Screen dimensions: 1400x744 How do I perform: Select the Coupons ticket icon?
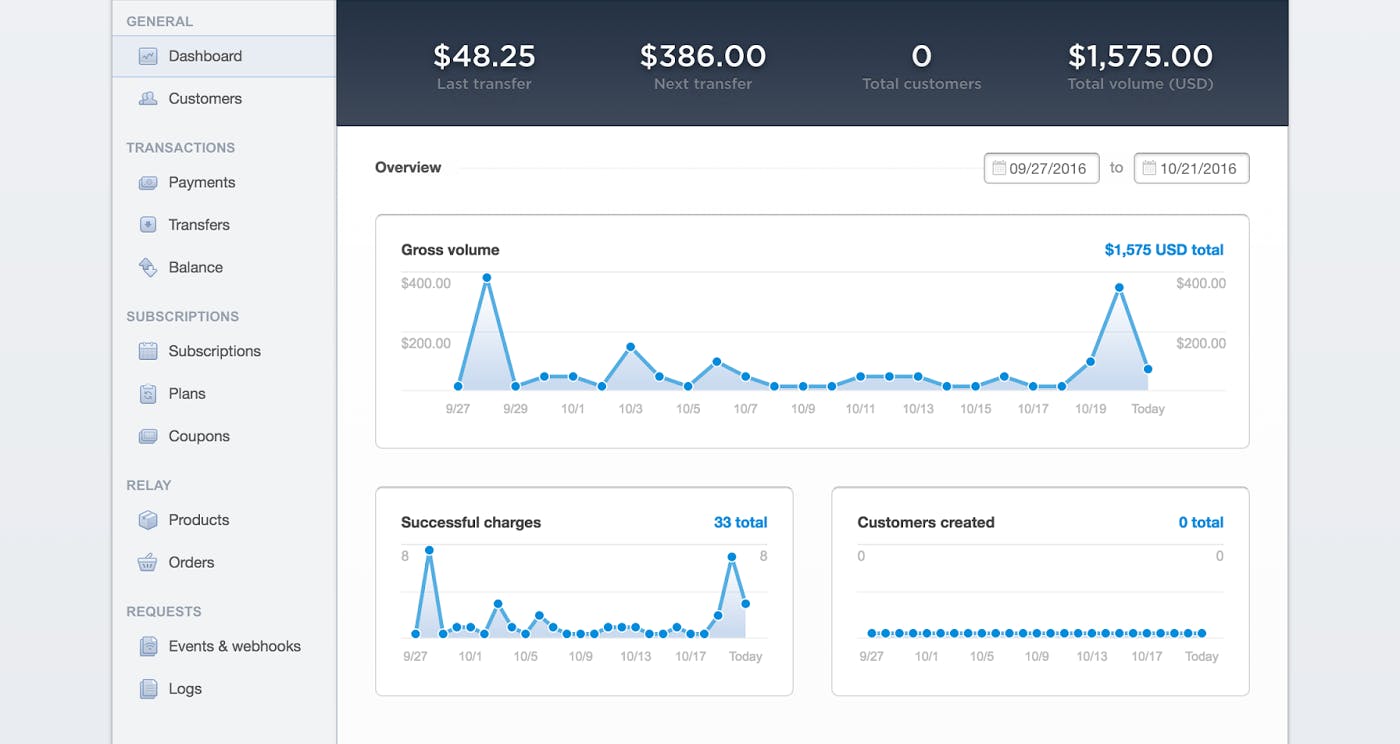pos(147,435)
